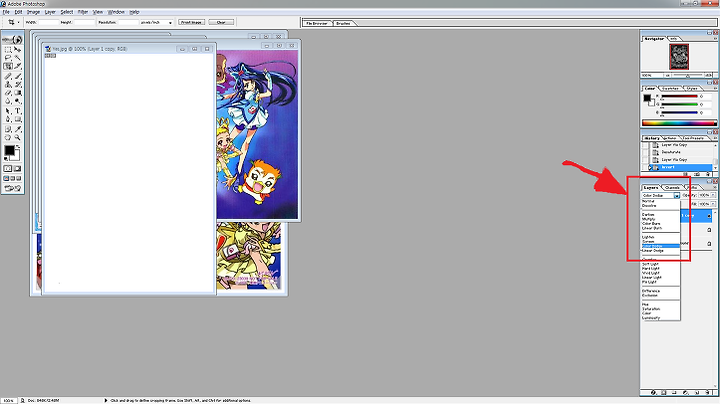The height and width of the screenshot is (404, 720).
Task: Select the Magic Wand tool
Action: [x=17, y=57]
